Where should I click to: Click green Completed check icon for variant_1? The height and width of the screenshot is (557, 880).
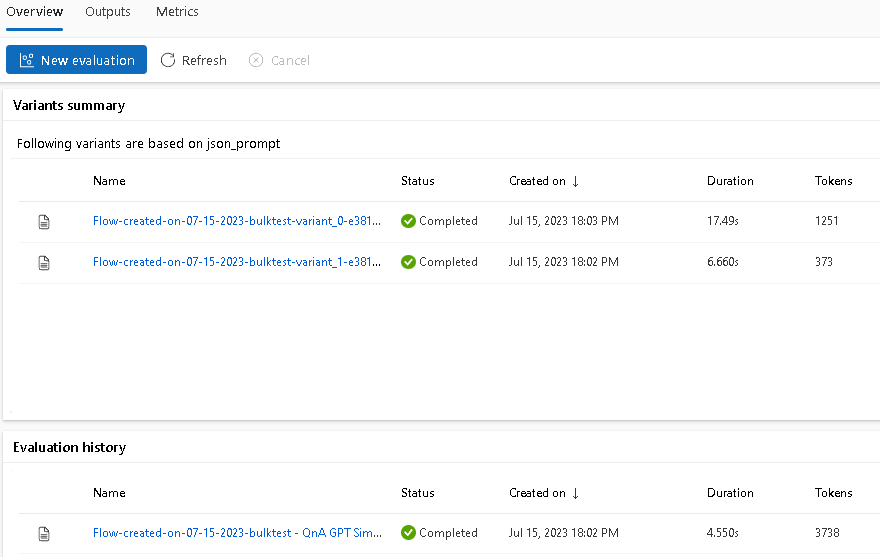408,262
